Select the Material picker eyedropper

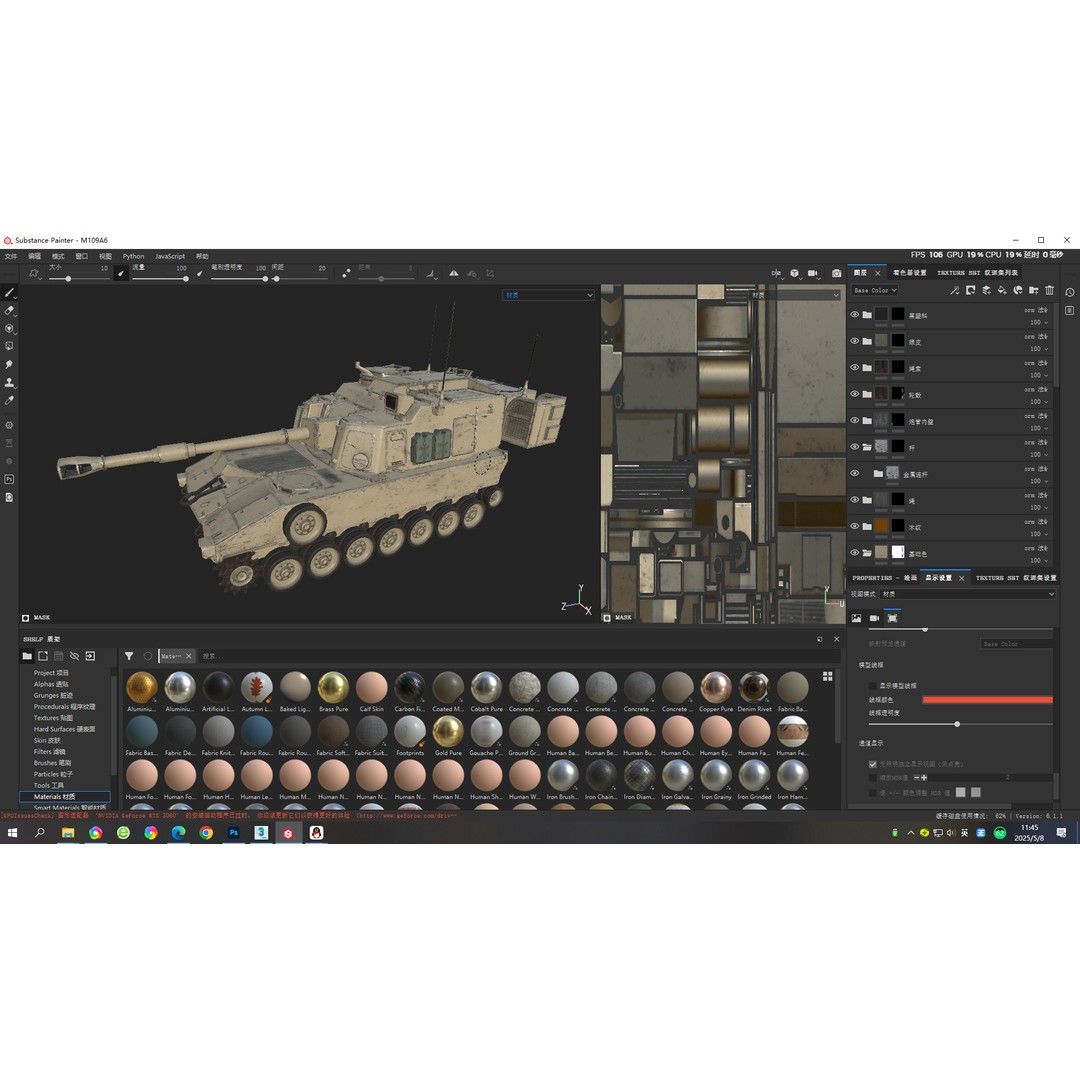point(9,400)
